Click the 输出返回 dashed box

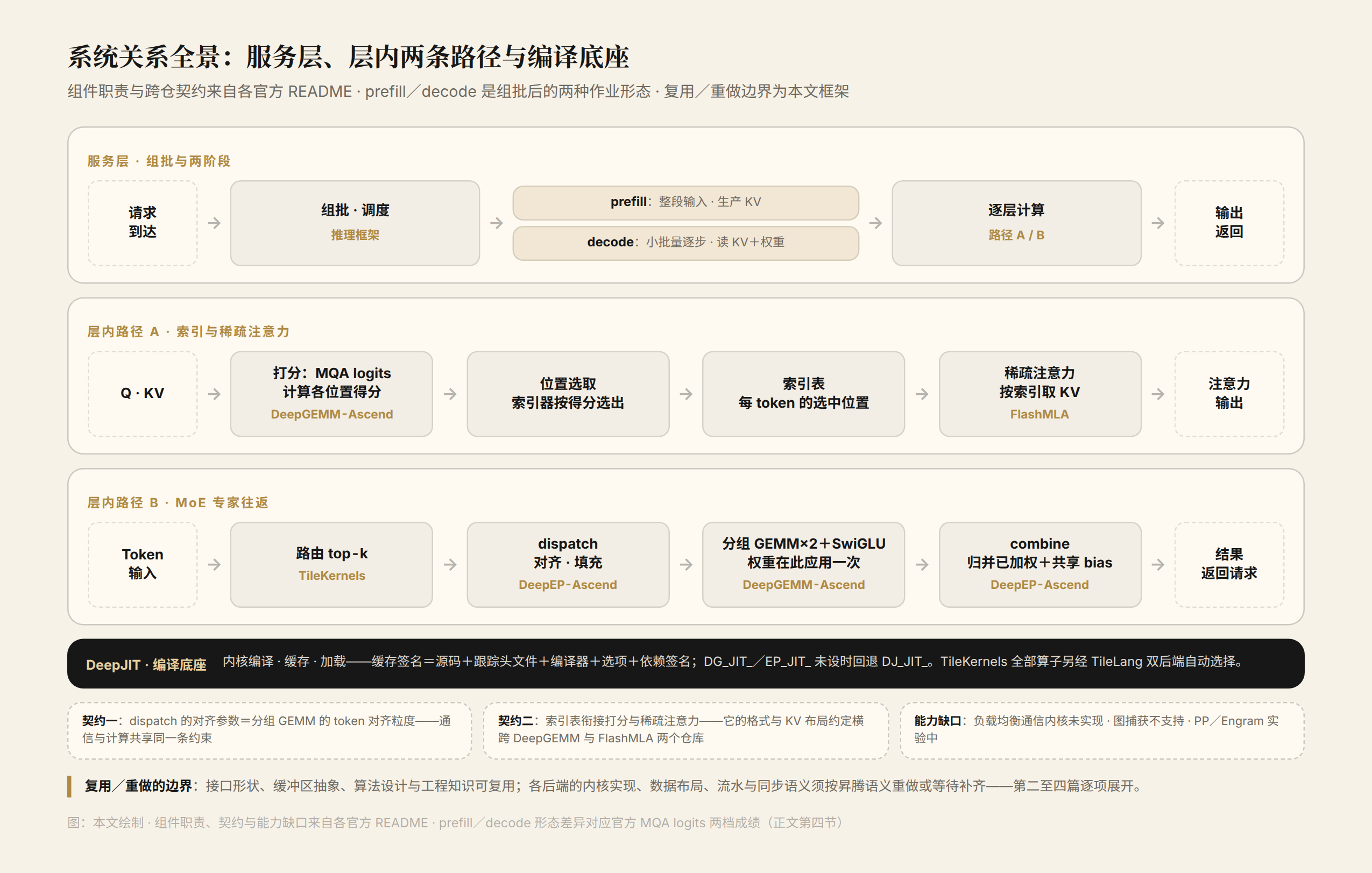1229,223
